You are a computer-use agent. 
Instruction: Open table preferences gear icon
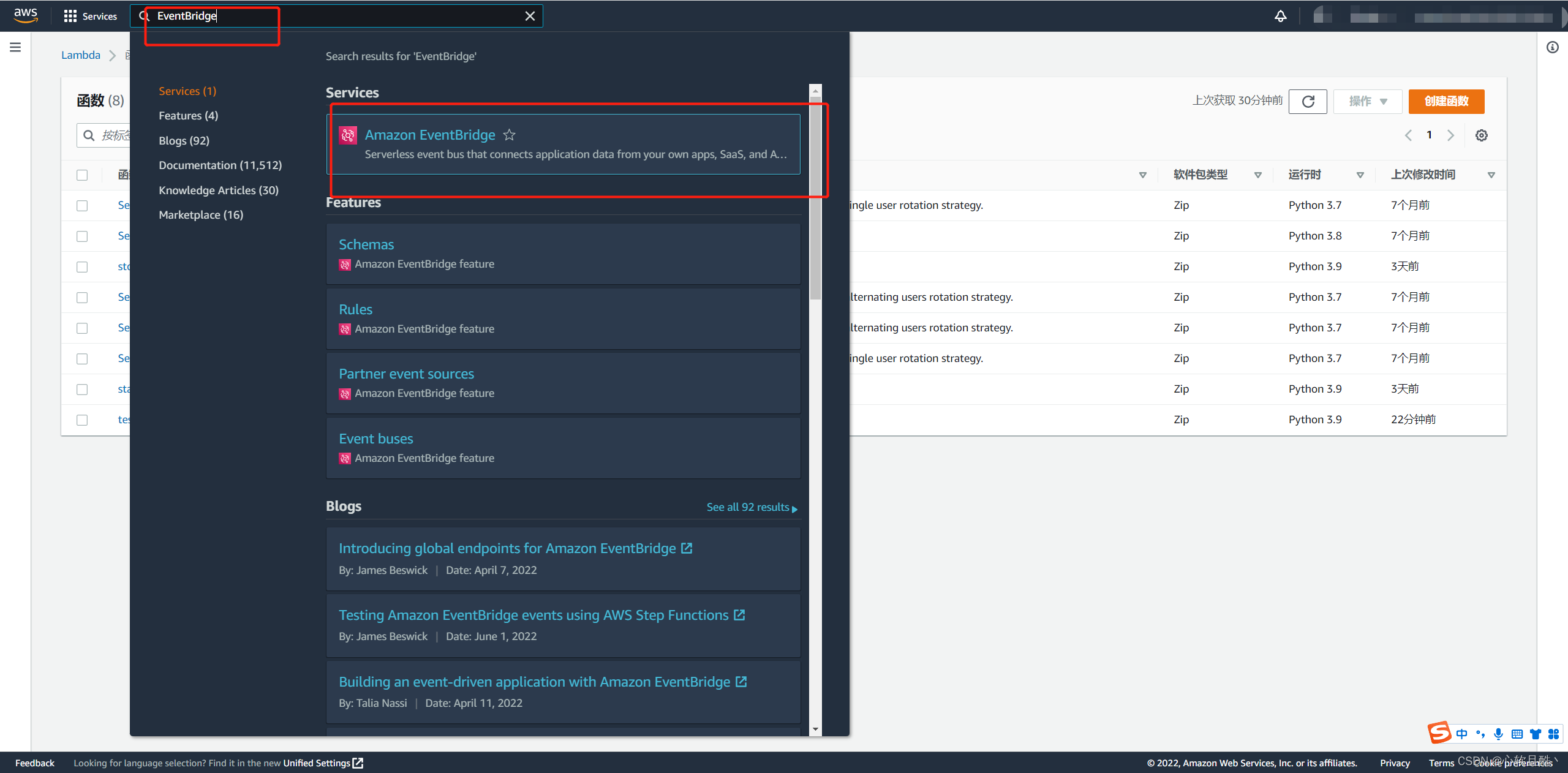click(1481, 135)
